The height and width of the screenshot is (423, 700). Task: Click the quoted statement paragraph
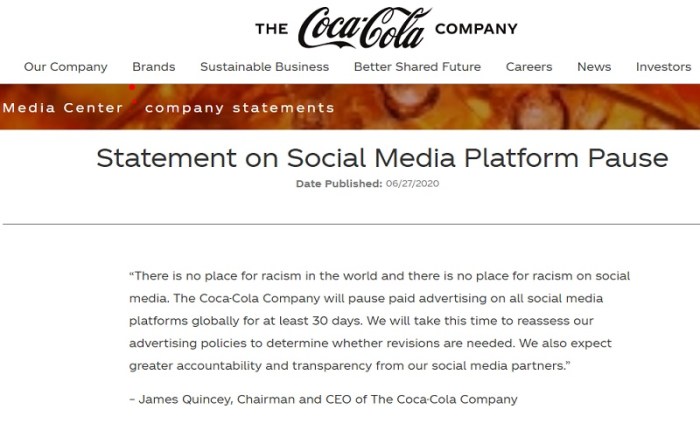point(380,320)
